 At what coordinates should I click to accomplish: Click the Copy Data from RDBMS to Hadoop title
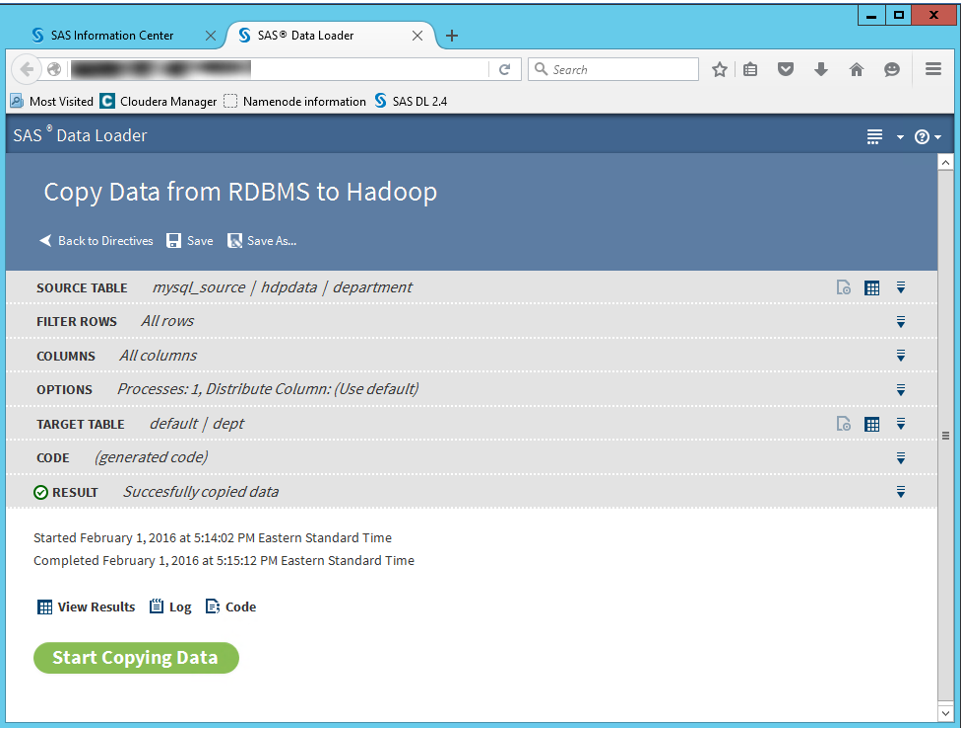coord(240,192)
